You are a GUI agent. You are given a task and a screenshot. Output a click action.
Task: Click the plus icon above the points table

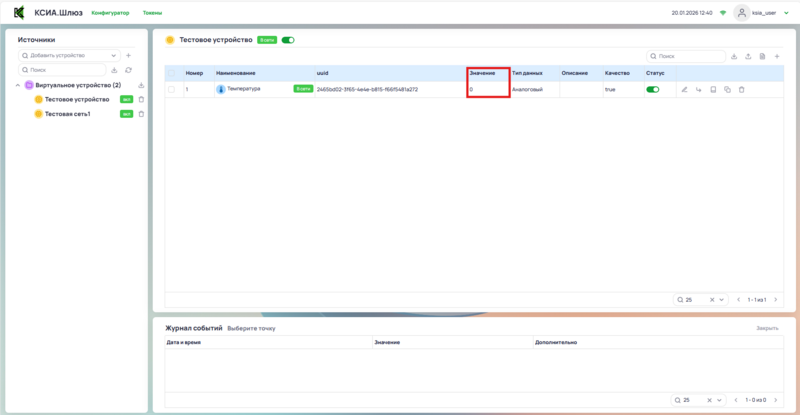(x=777, y=56)
